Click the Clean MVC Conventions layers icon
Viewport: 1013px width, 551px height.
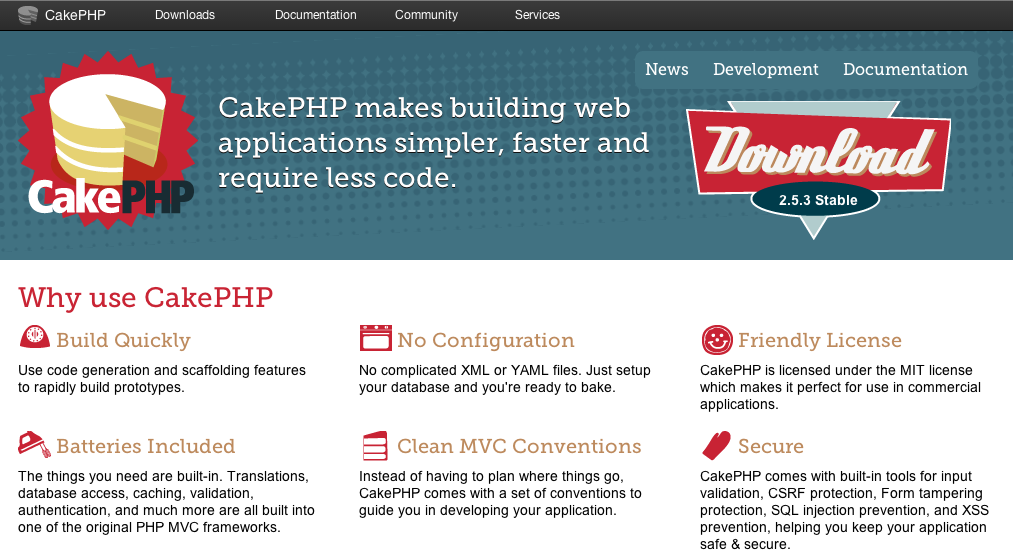tap(375, 446)
